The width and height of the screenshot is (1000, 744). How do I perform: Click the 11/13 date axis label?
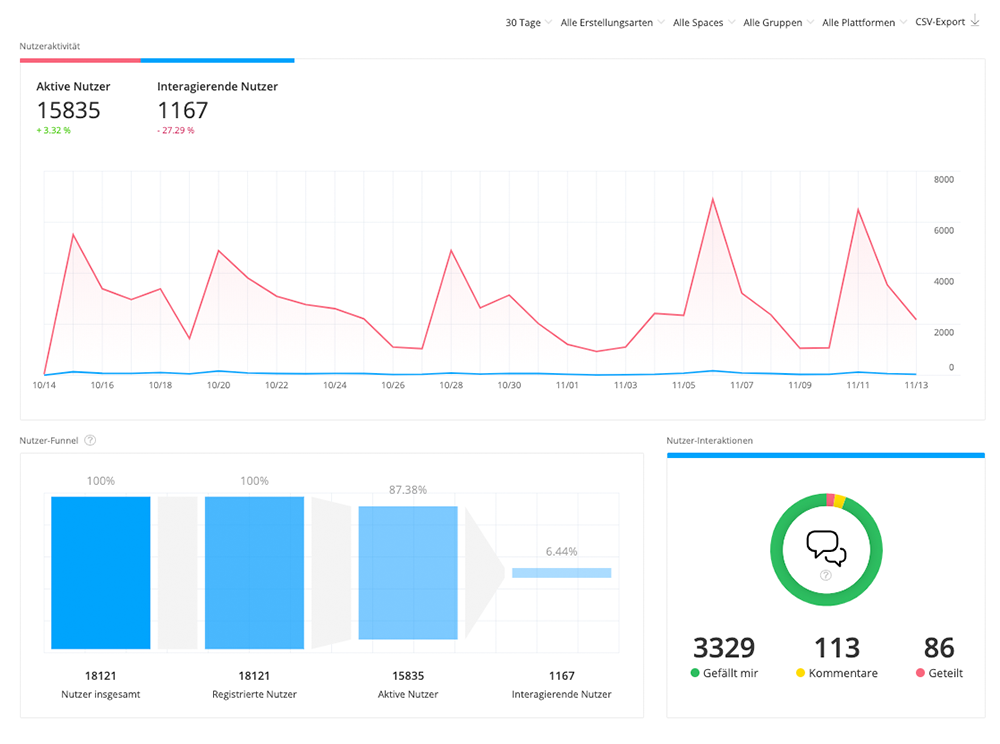tap(916, 385)
